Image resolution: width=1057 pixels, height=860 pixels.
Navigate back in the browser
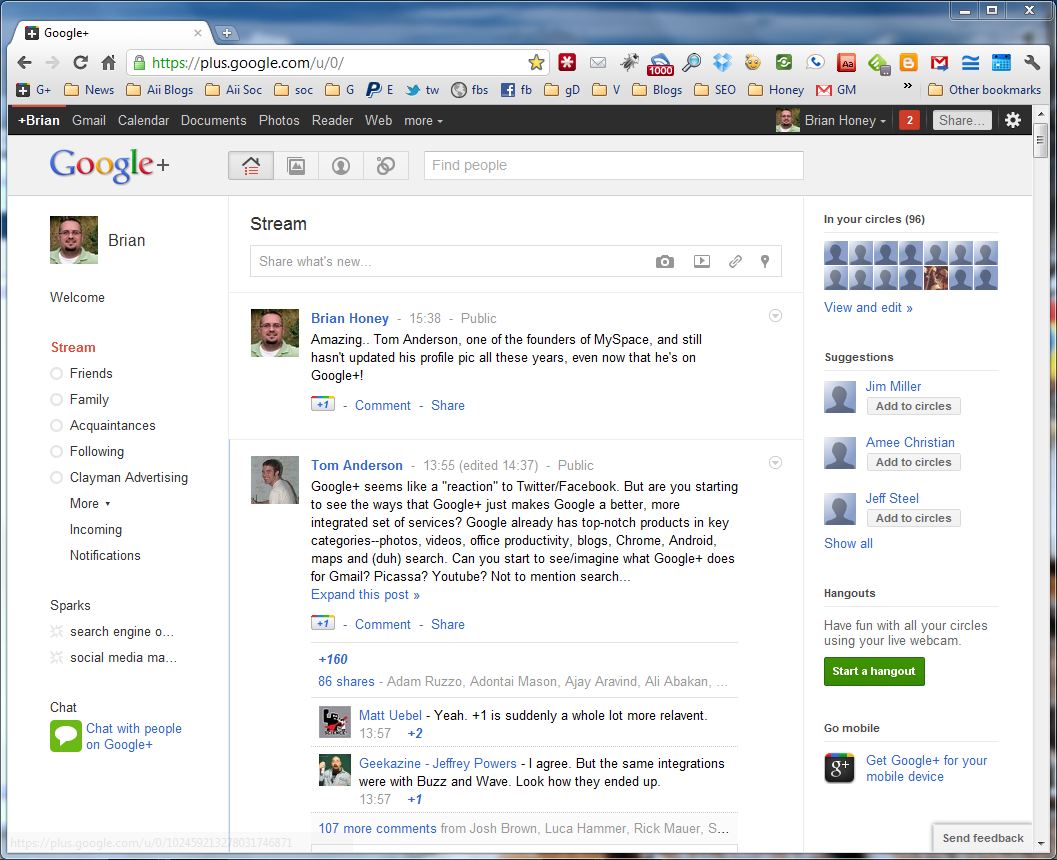pyautogui.click(x=24, y=63)
